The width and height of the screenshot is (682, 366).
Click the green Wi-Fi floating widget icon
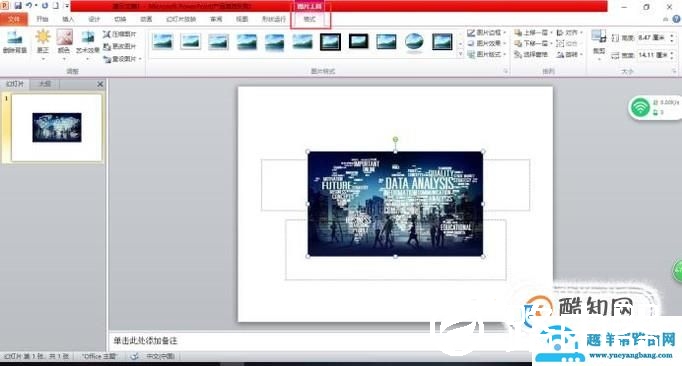point(640,107)
